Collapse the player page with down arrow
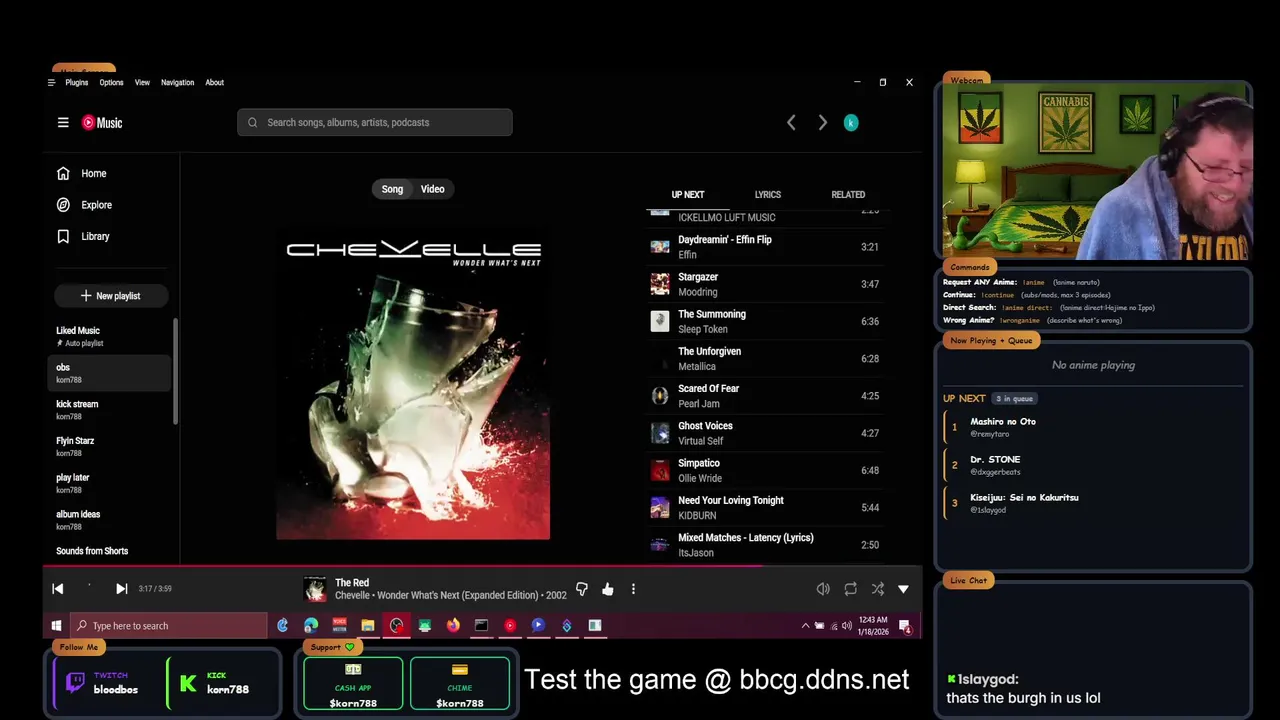Viewport: 1280px width, 720px height. point(903,589)
